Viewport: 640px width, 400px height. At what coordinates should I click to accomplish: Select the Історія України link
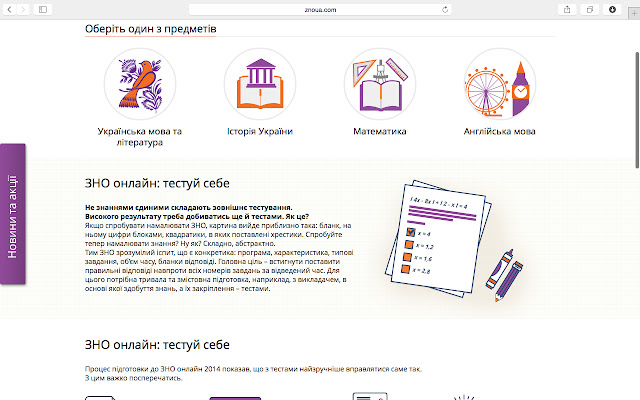click(260, 131)
